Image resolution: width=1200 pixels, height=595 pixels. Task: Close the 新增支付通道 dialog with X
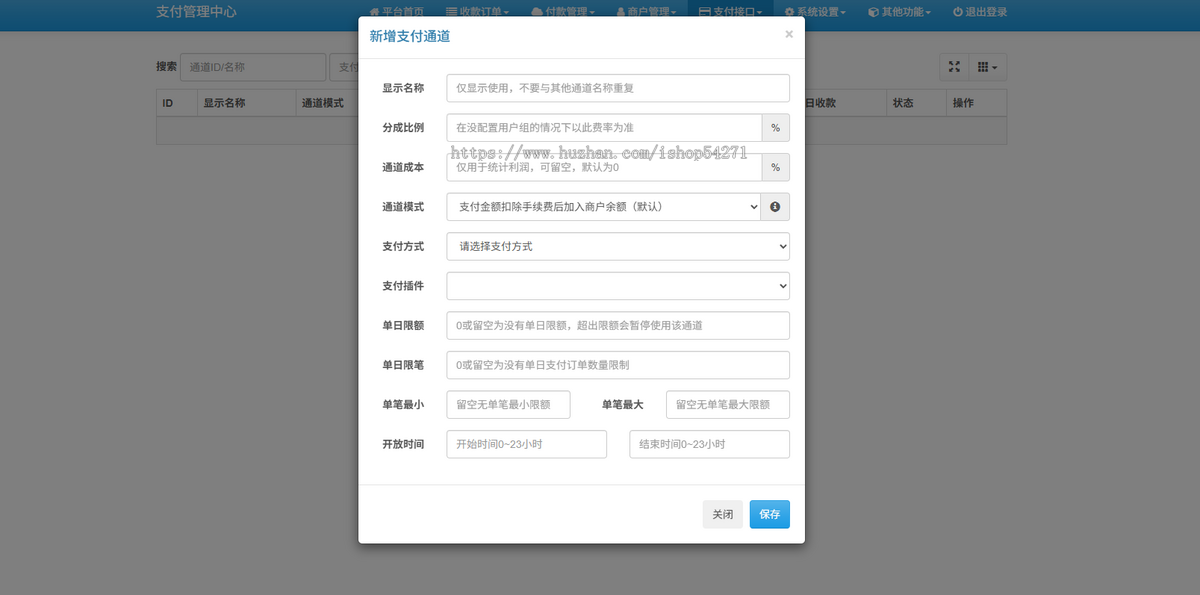(x=789, y=34)
